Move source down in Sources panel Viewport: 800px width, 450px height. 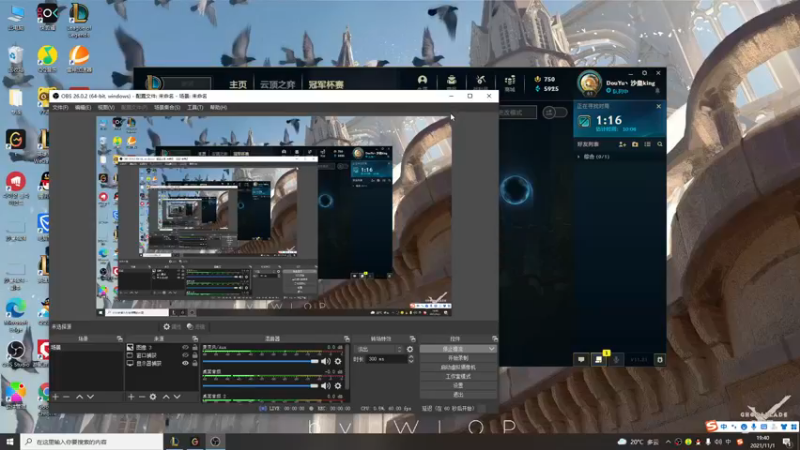click(177, 396)
